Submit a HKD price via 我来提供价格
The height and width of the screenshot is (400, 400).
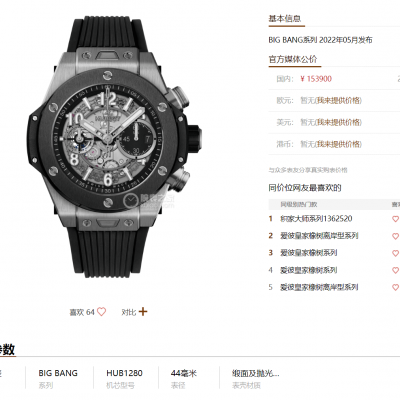pyautogui.click(x=339, y=144)
